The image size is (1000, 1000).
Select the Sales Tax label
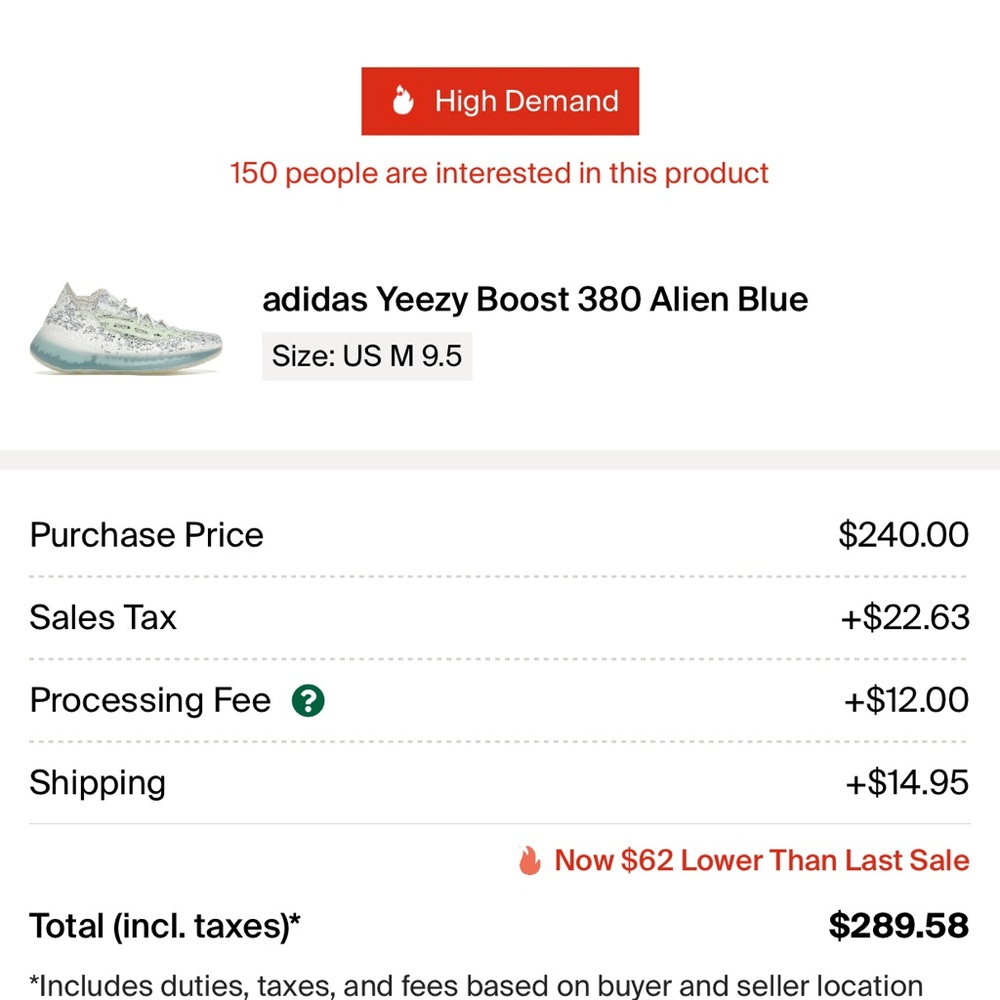[103, 618]
